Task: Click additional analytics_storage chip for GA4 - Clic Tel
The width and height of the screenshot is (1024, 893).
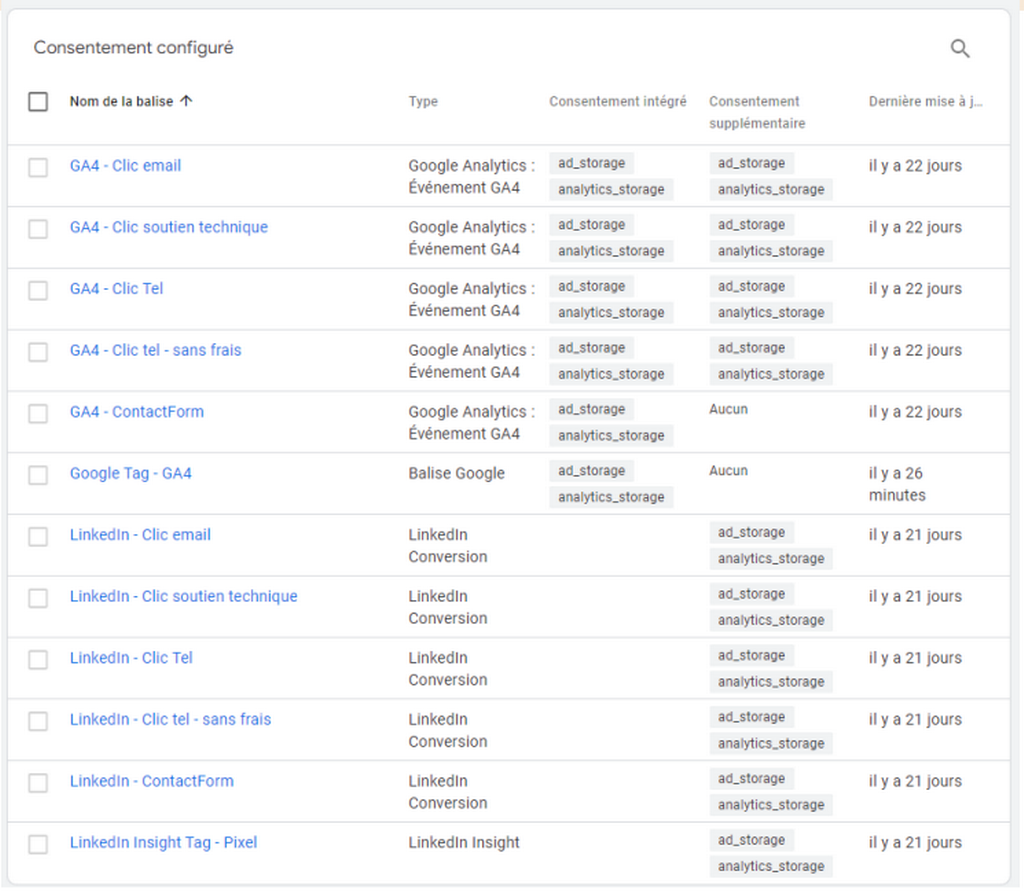Action: click(x=771, y=312)
